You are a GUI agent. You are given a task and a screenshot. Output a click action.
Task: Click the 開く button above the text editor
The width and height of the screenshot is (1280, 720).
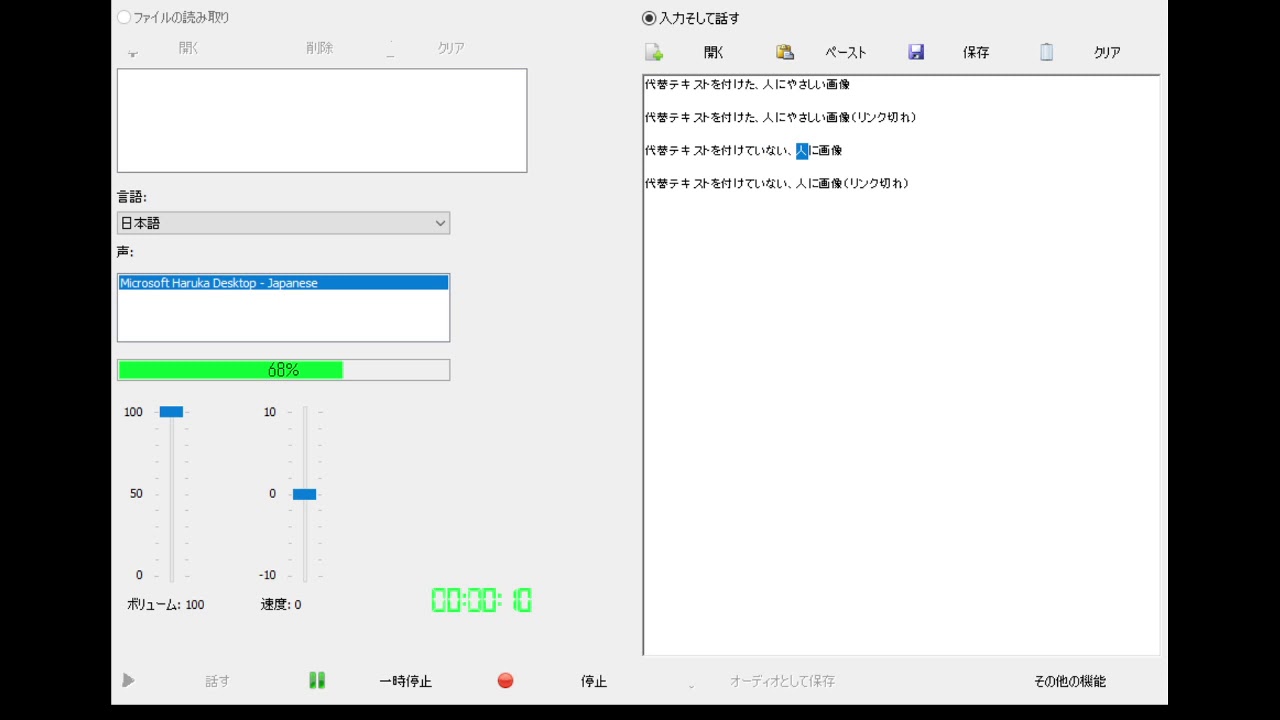(x=714, y=53)
